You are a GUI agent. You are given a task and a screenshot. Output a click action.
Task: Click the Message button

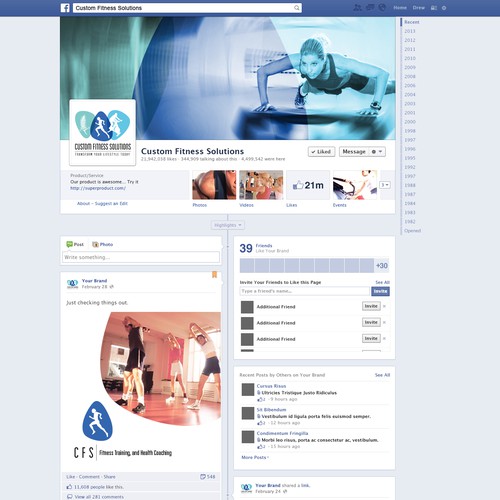click(354, 152)
